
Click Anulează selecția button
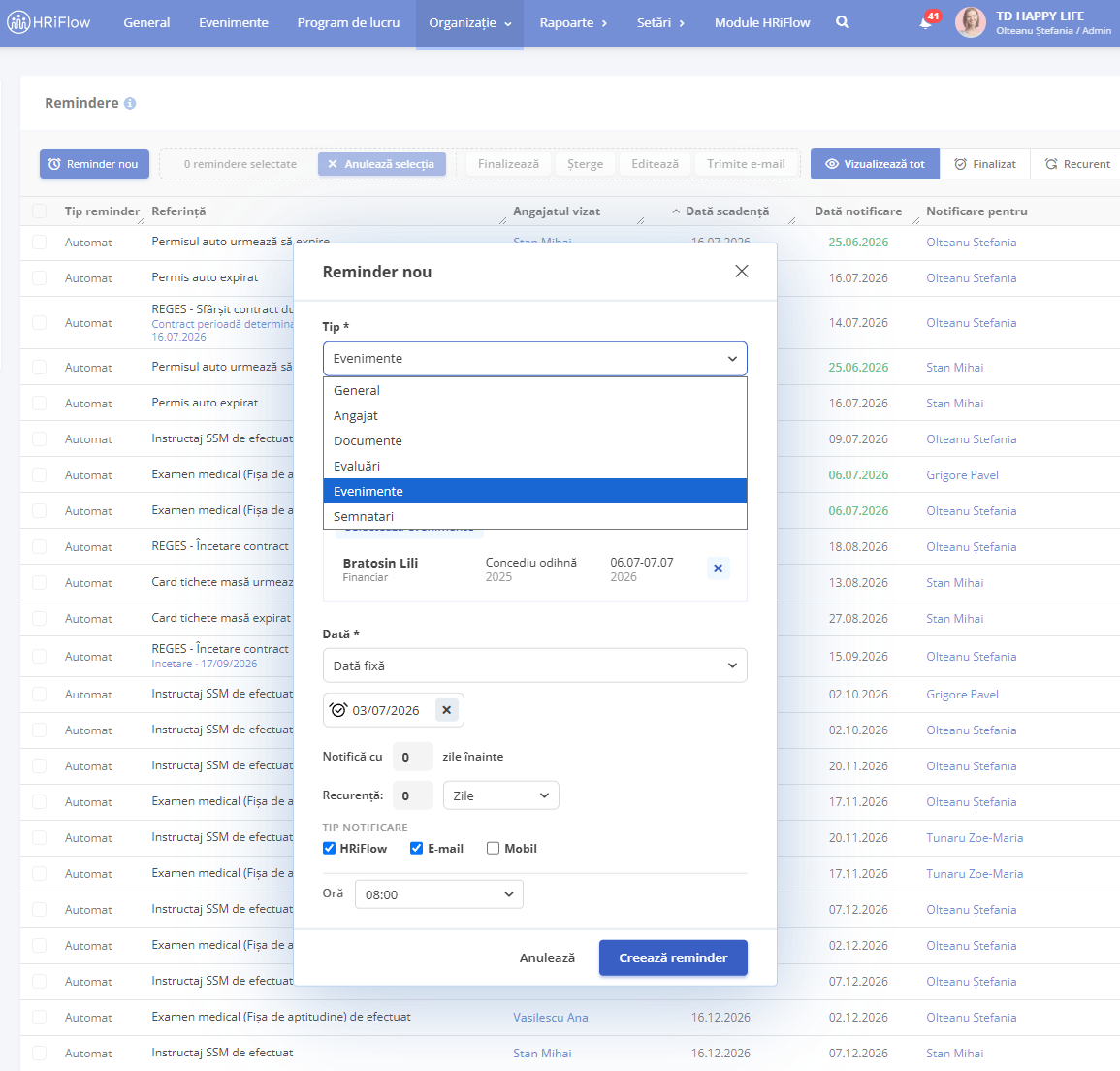coord(381,164)
